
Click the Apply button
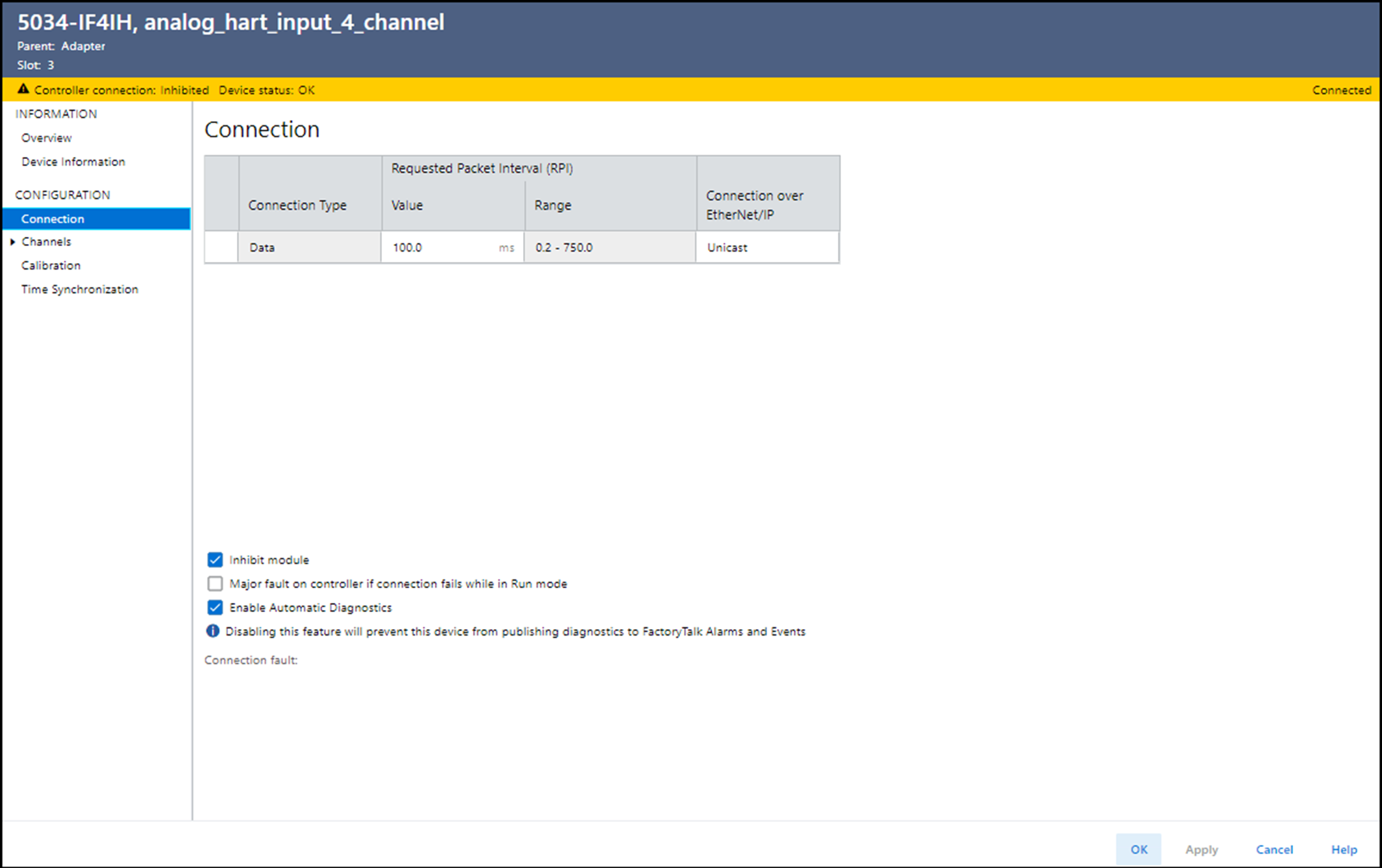click(1201, 849)
